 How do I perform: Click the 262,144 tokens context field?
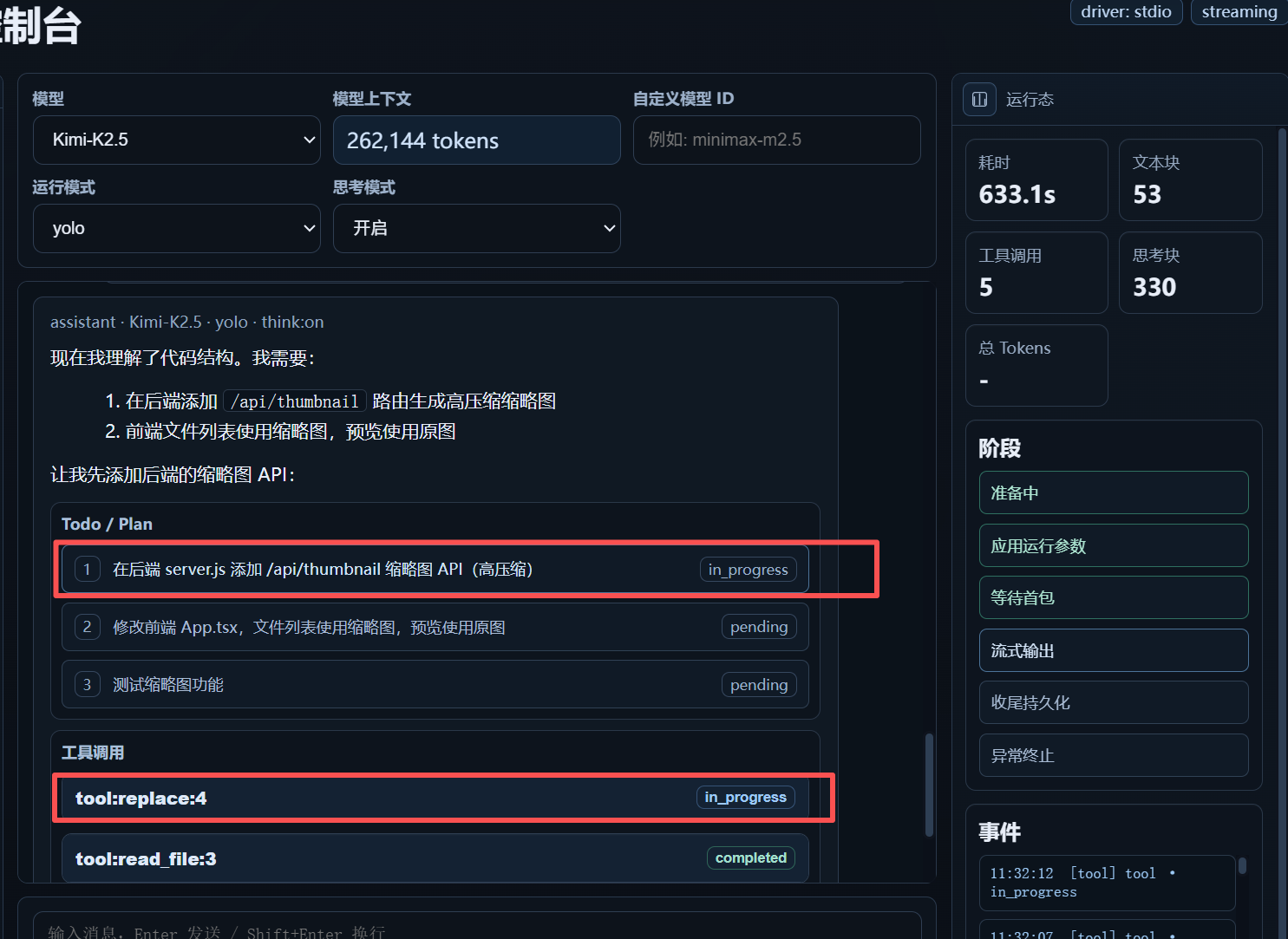tap(476, 140)
